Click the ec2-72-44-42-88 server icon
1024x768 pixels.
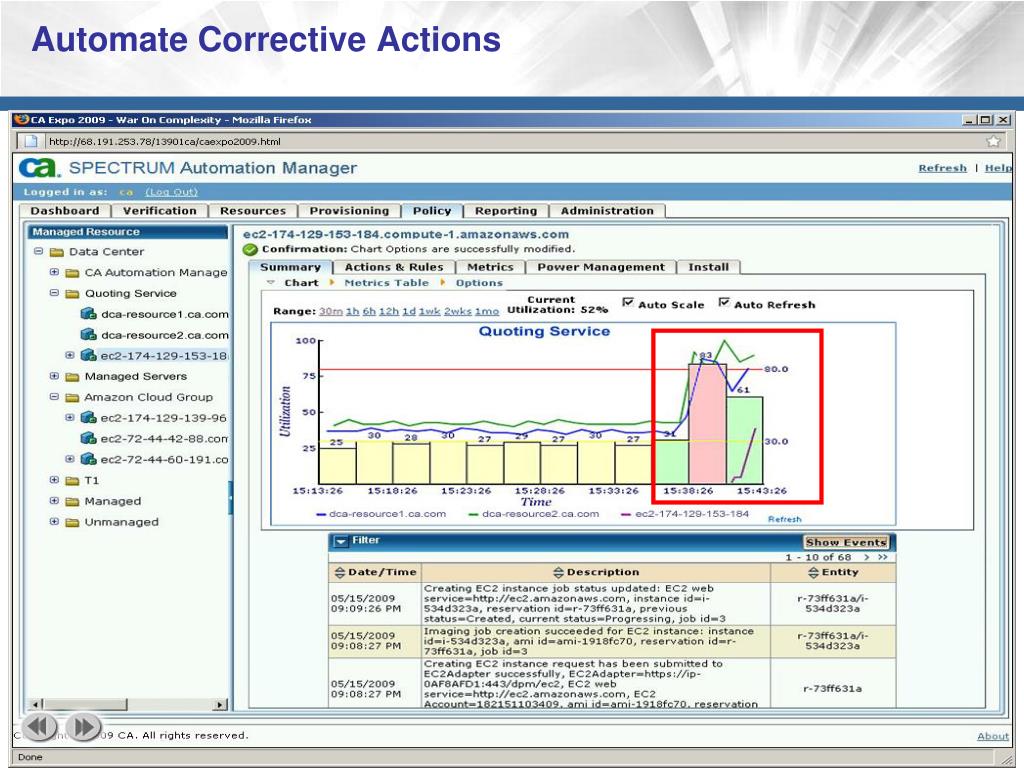[88, 439]
